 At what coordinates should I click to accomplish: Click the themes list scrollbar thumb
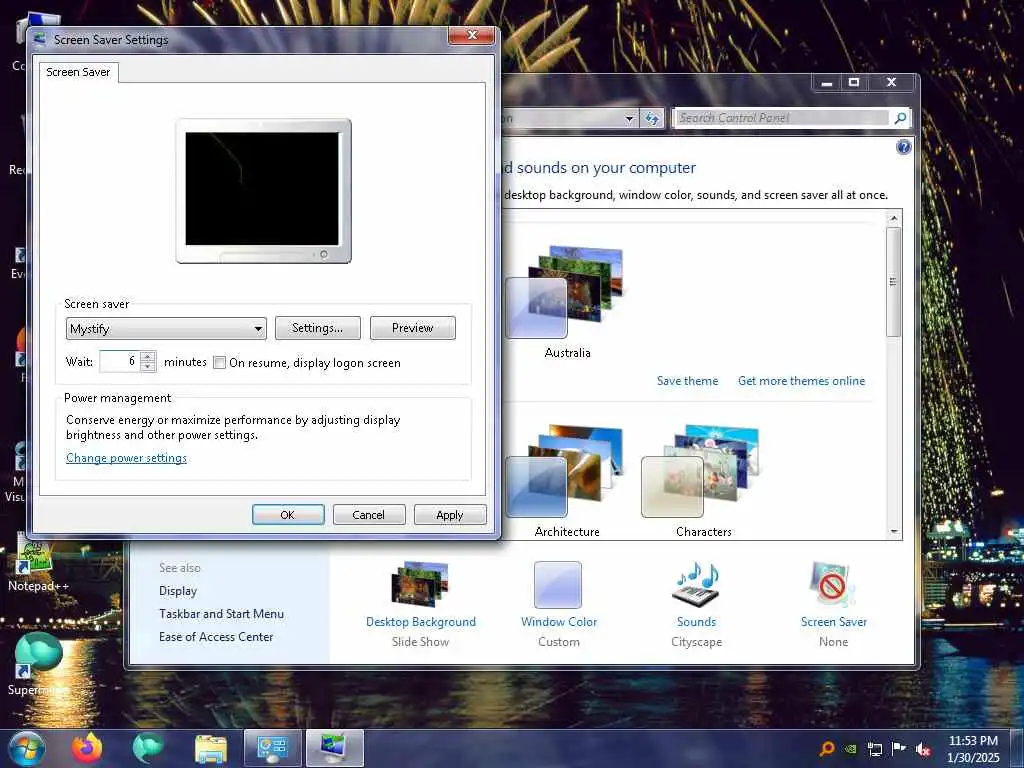[894, 282]
